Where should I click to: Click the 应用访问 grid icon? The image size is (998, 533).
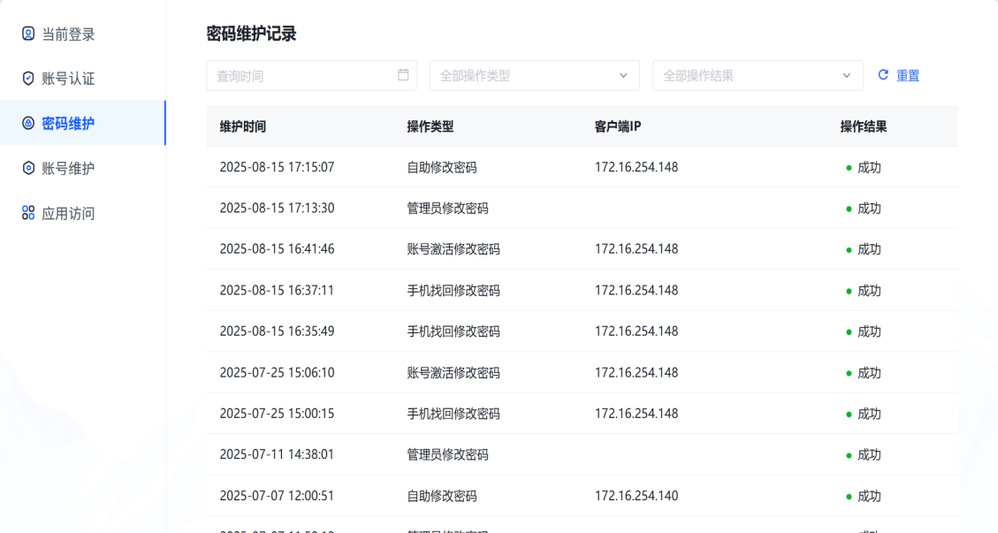tap(28, 213)
